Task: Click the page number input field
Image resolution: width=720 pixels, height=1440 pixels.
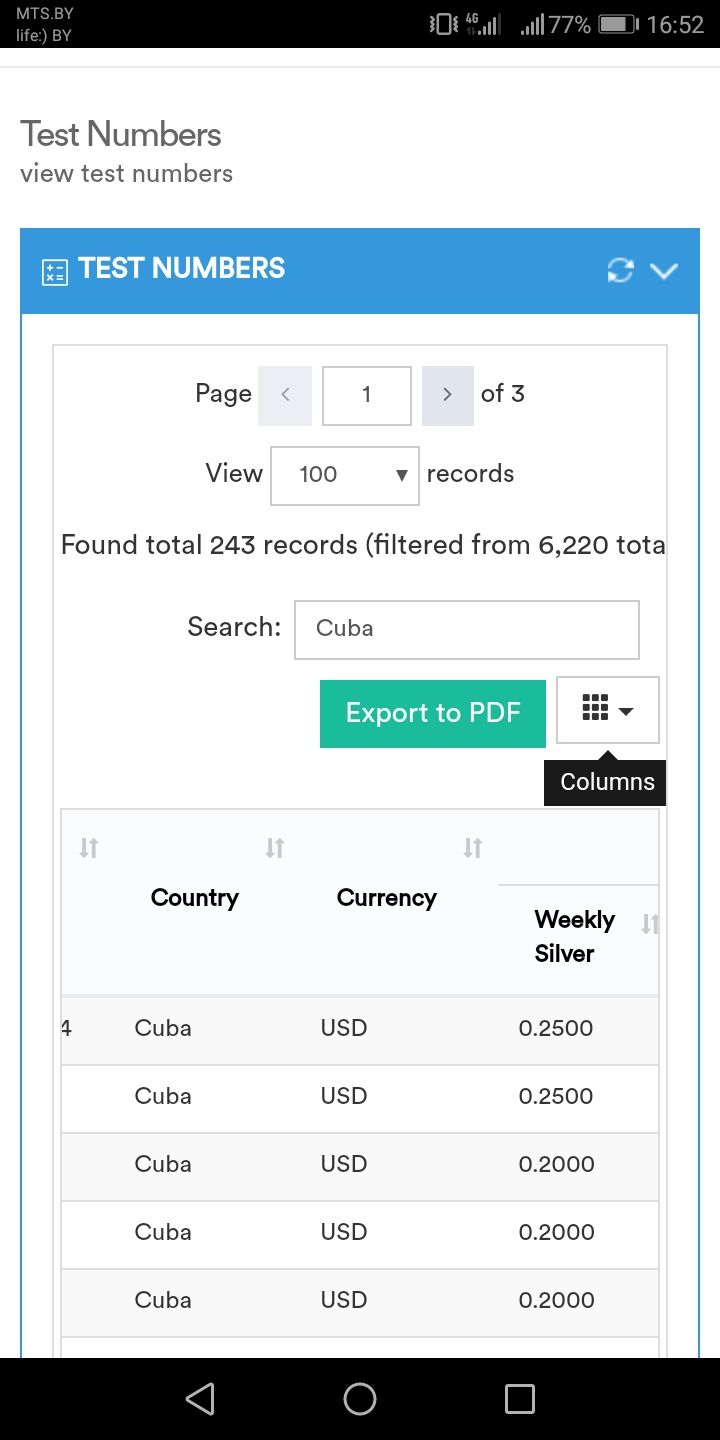Action: click(x=366, y=395)
